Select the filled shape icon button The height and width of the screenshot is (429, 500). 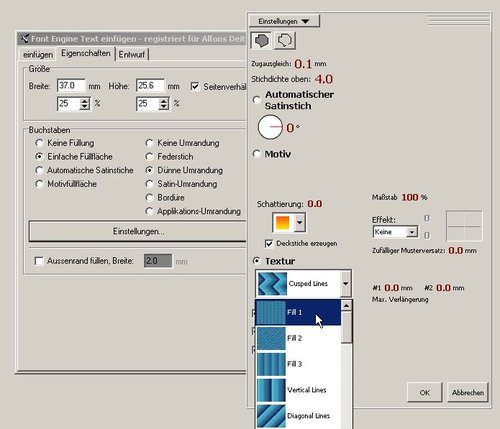[261, 41]
